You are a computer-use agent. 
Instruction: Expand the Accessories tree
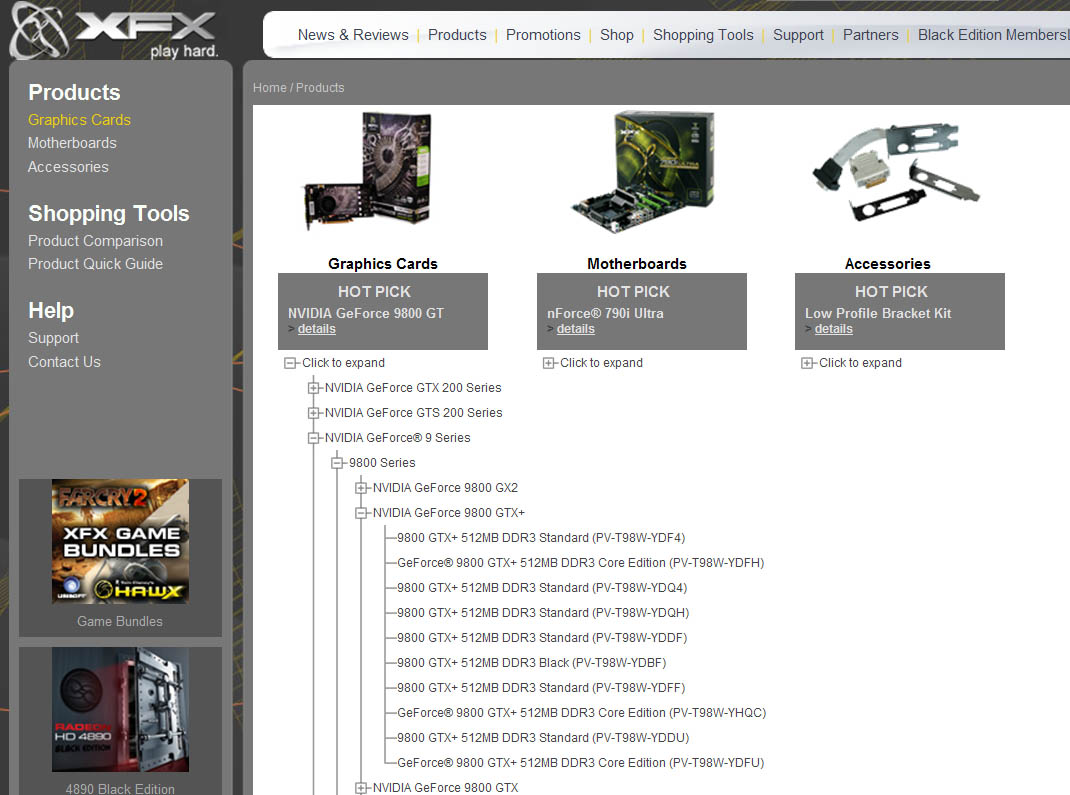[807, 363]
